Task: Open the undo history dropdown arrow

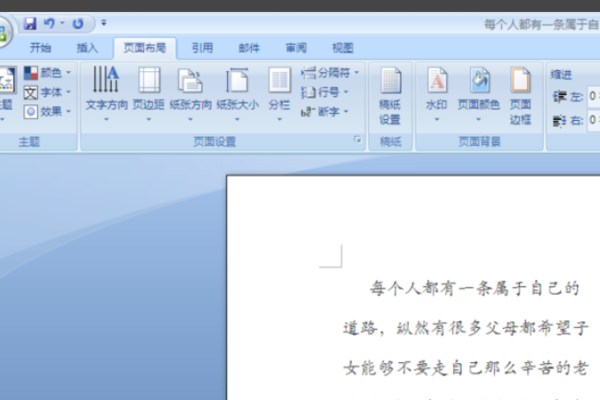Action: [62, 23]
